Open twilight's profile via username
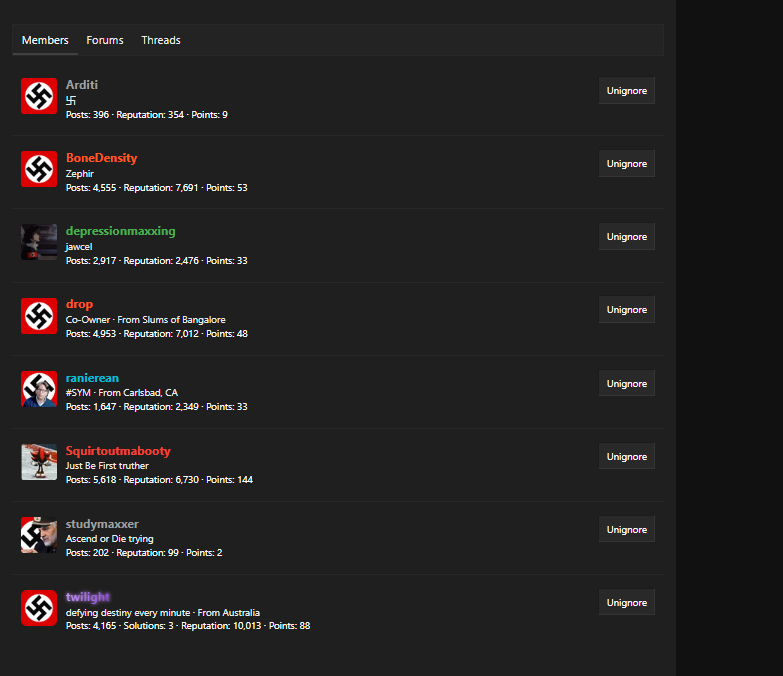Screen dimensions: 783x676 [87, 597]
